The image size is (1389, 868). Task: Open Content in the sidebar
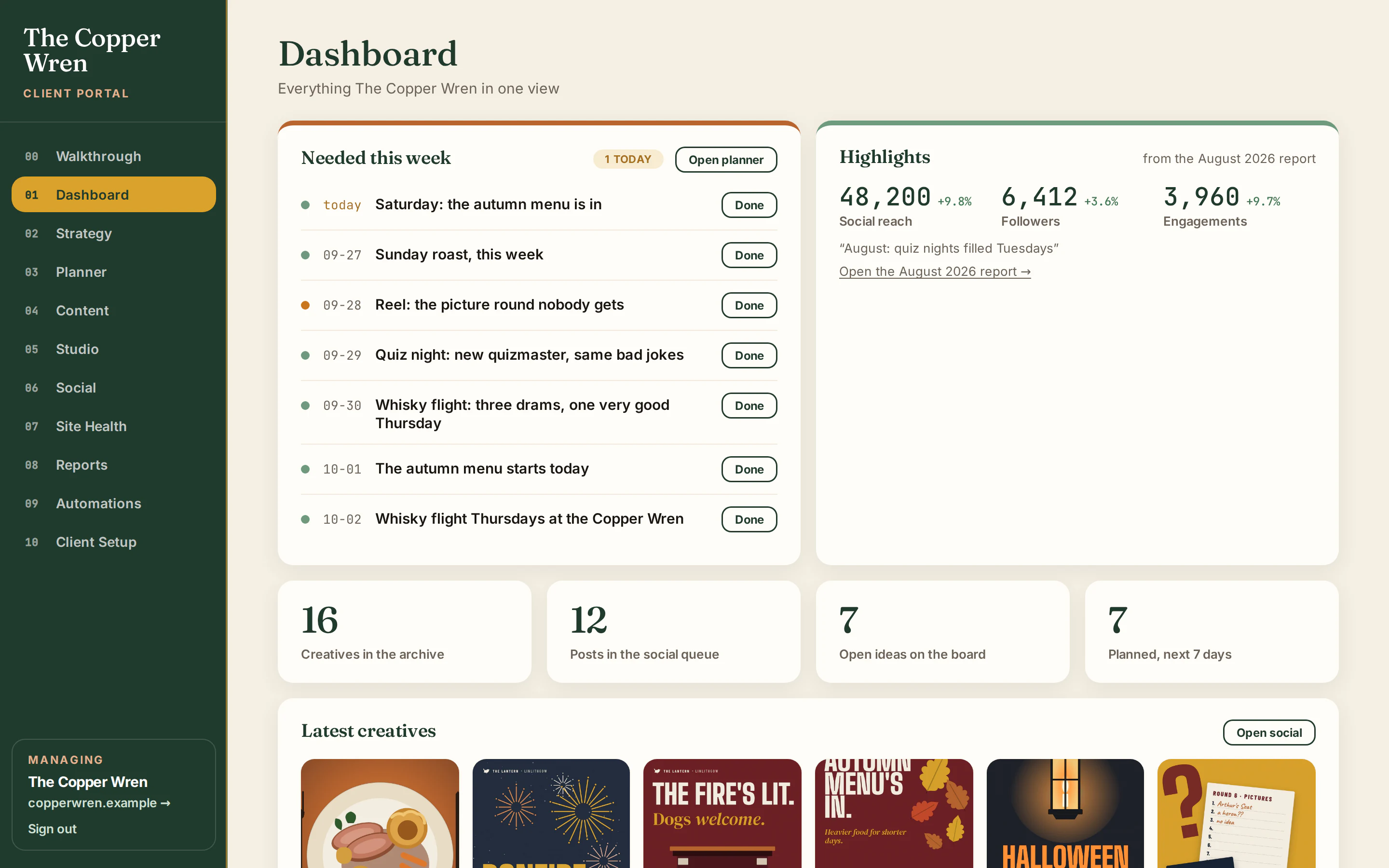[114, 310]
